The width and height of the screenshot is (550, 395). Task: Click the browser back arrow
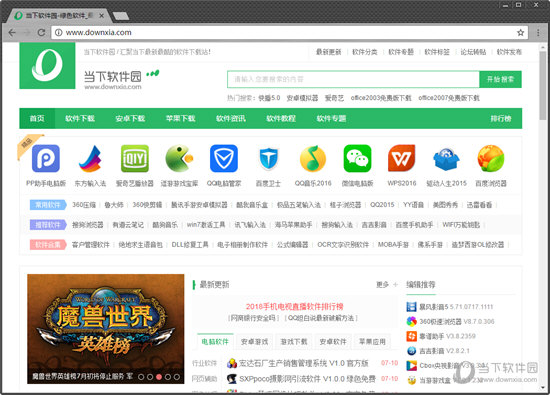[12, 33]
